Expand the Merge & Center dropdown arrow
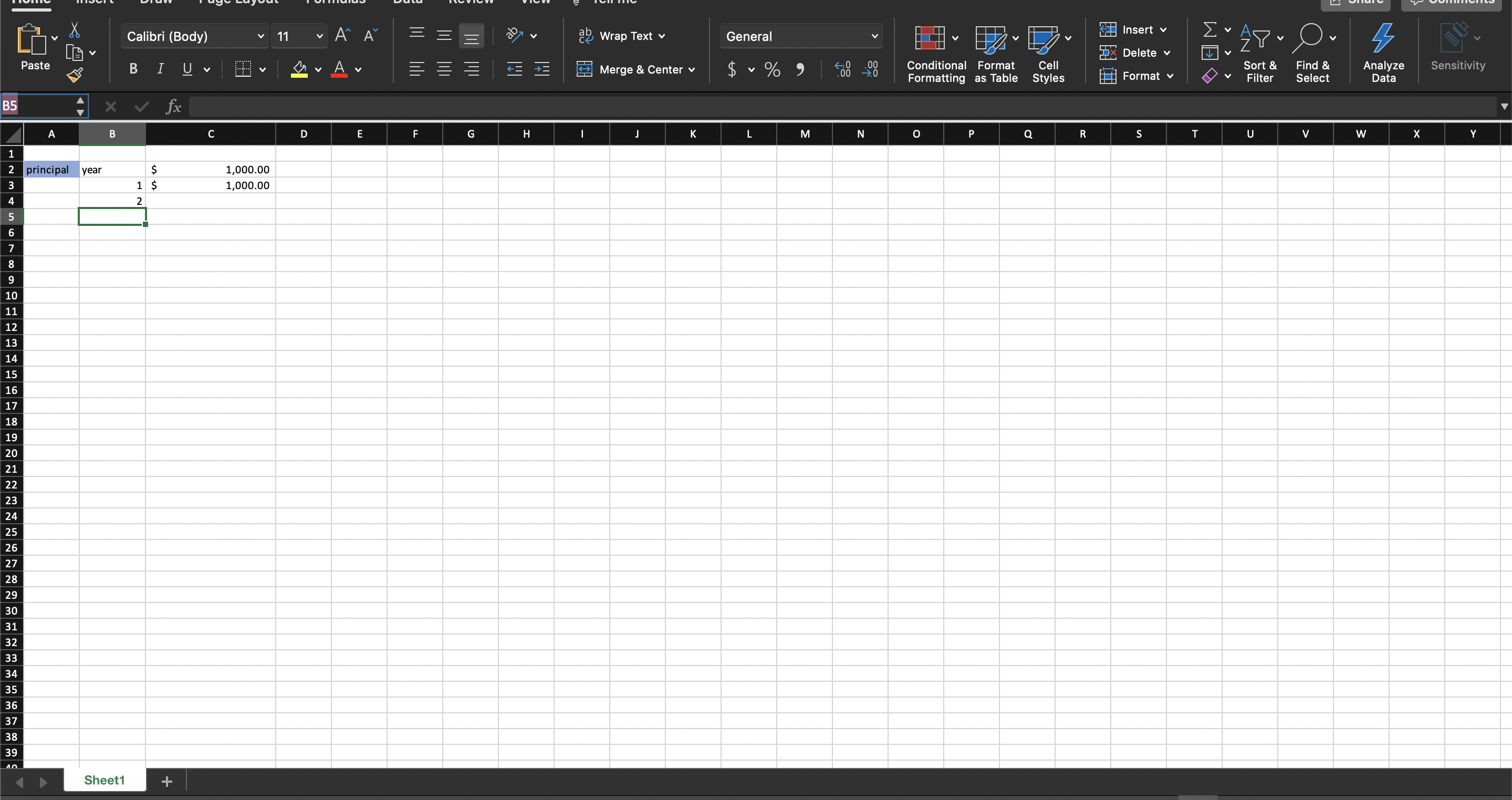This screenshot has width=1512, height=800. 692,70
